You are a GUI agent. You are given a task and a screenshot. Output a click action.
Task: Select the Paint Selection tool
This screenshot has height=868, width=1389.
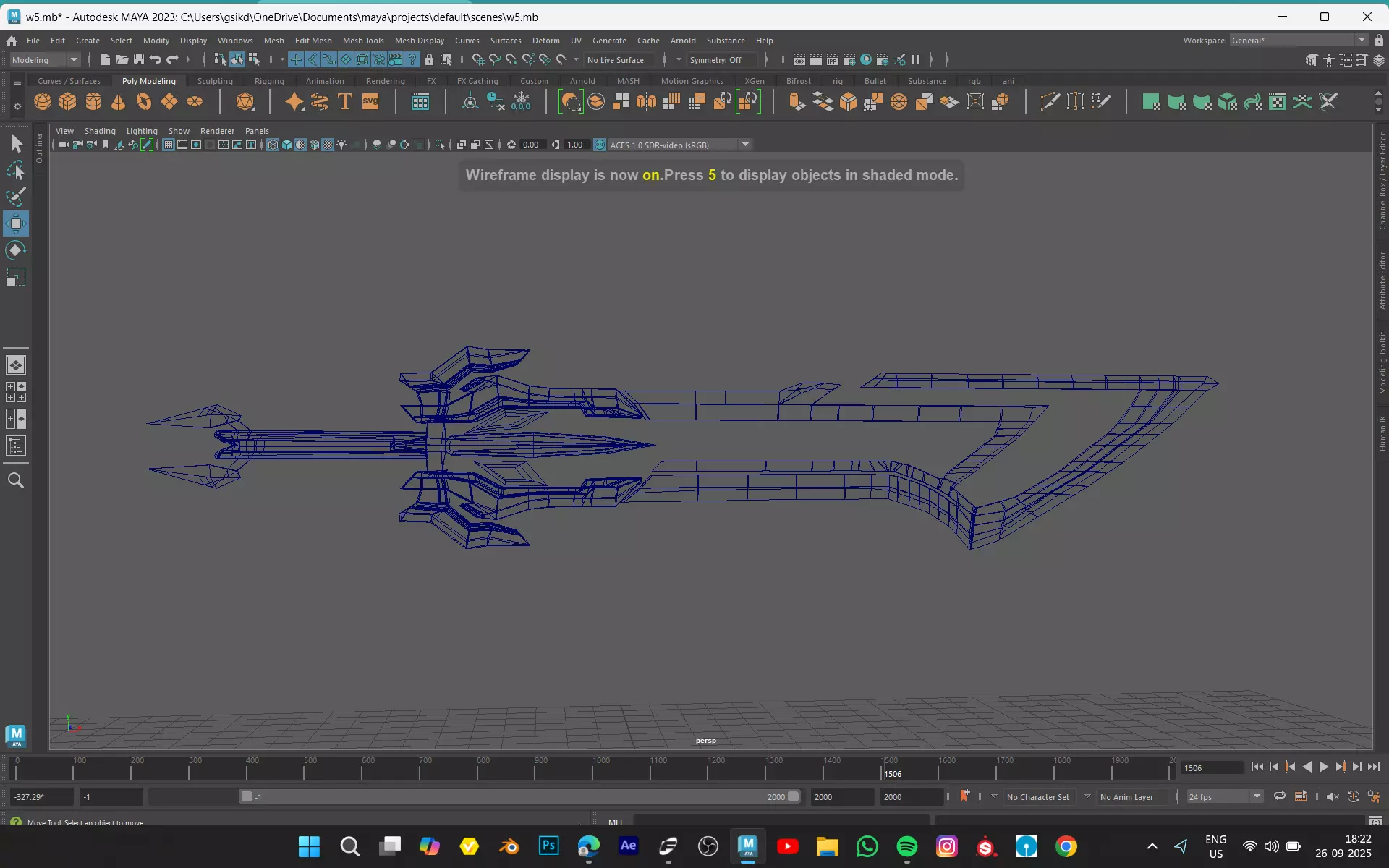point(16,197)
